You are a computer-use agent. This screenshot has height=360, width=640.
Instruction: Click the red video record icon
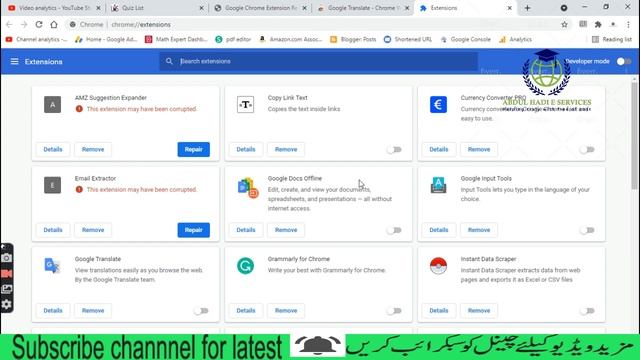[x=7, y=273]
